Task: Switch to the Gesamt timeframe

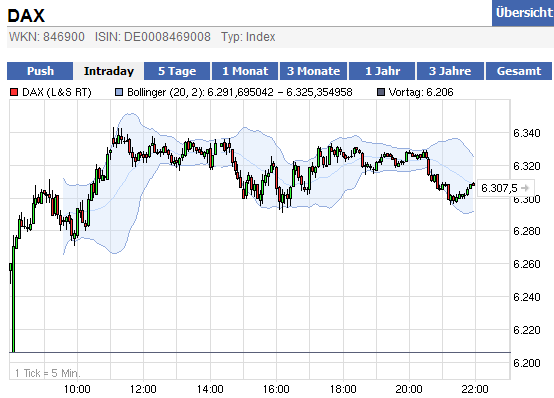Action: click(x=519, y=71)
